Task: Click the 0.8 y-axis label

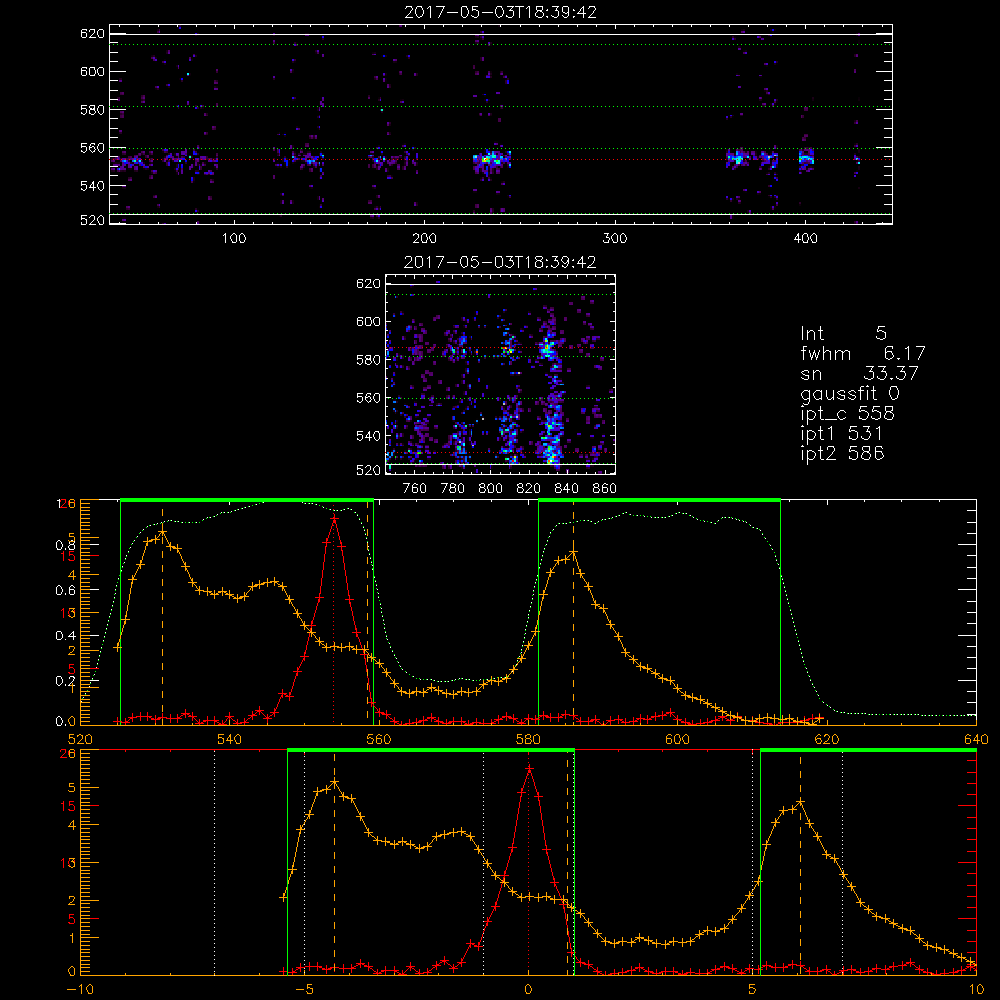Action: pyautogui.click(x=65, y=545)
